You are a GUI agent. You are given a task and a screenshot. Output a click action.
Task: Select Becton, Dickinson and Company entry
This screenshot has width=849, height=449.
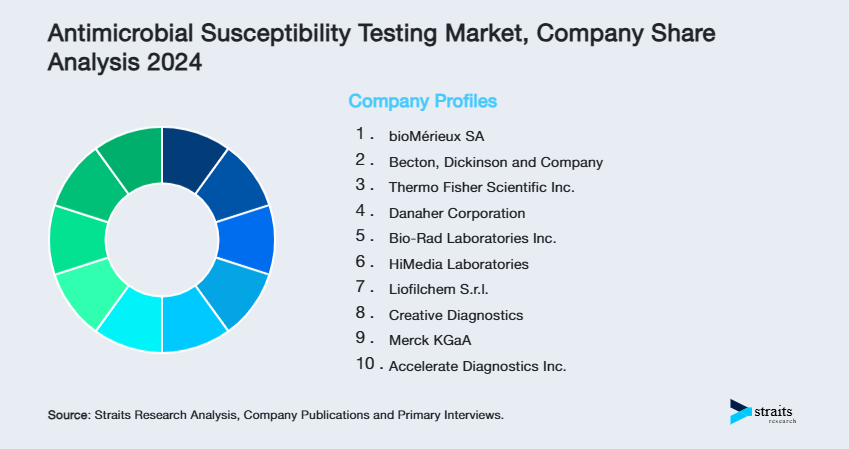[x=495, y=161]
